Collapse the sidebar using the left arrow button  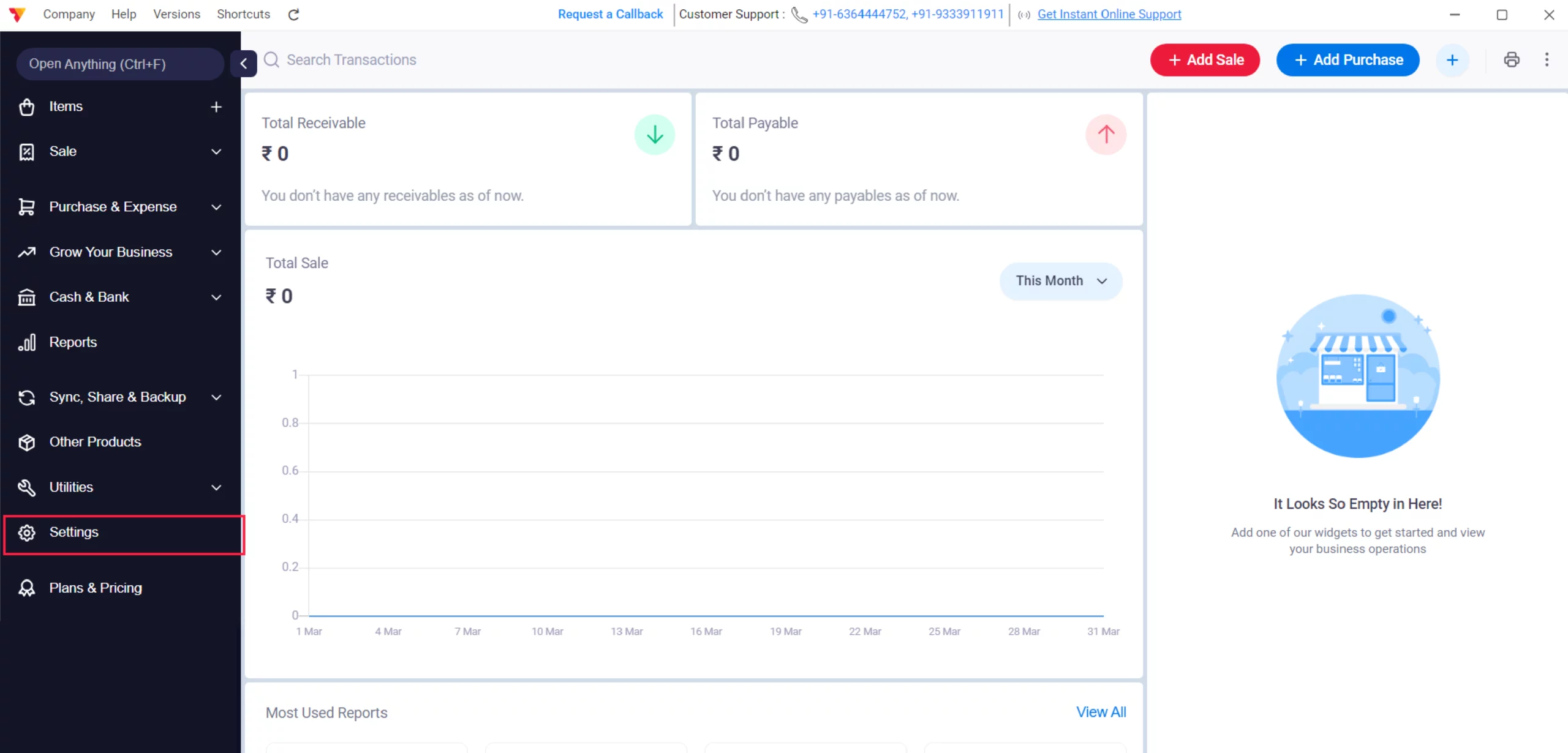[244, 63]
